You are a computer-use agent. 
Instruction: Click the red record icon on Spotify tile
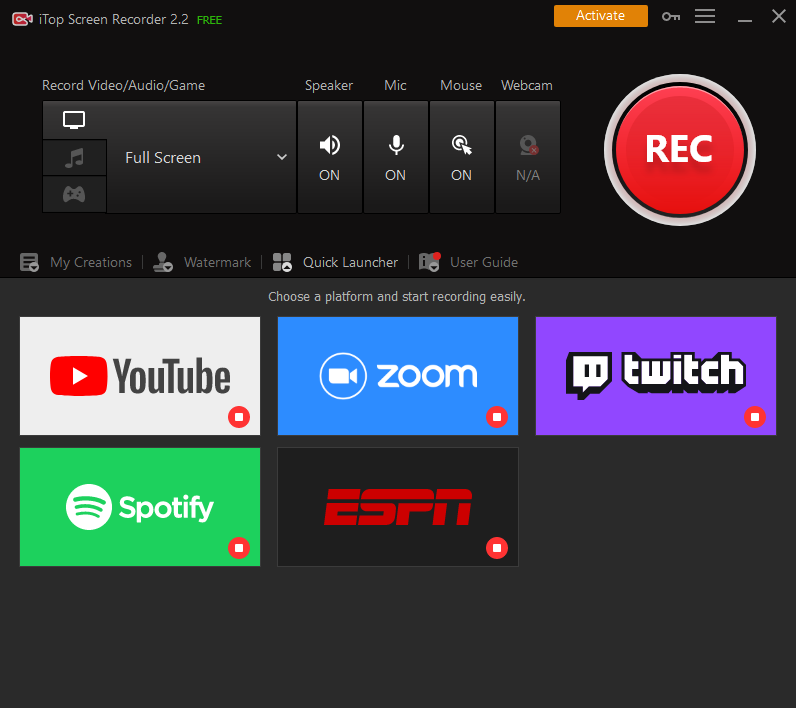pyautogui.click(x=239, y=548)
